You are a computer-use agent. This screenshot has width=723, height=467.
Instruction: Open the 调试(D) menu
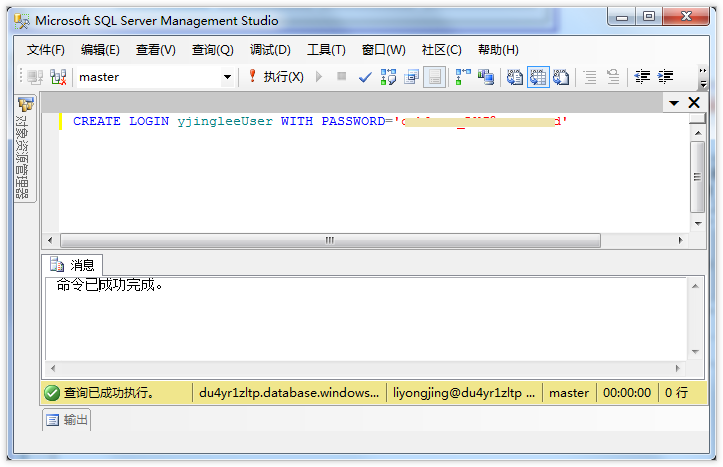coord(270,50)
